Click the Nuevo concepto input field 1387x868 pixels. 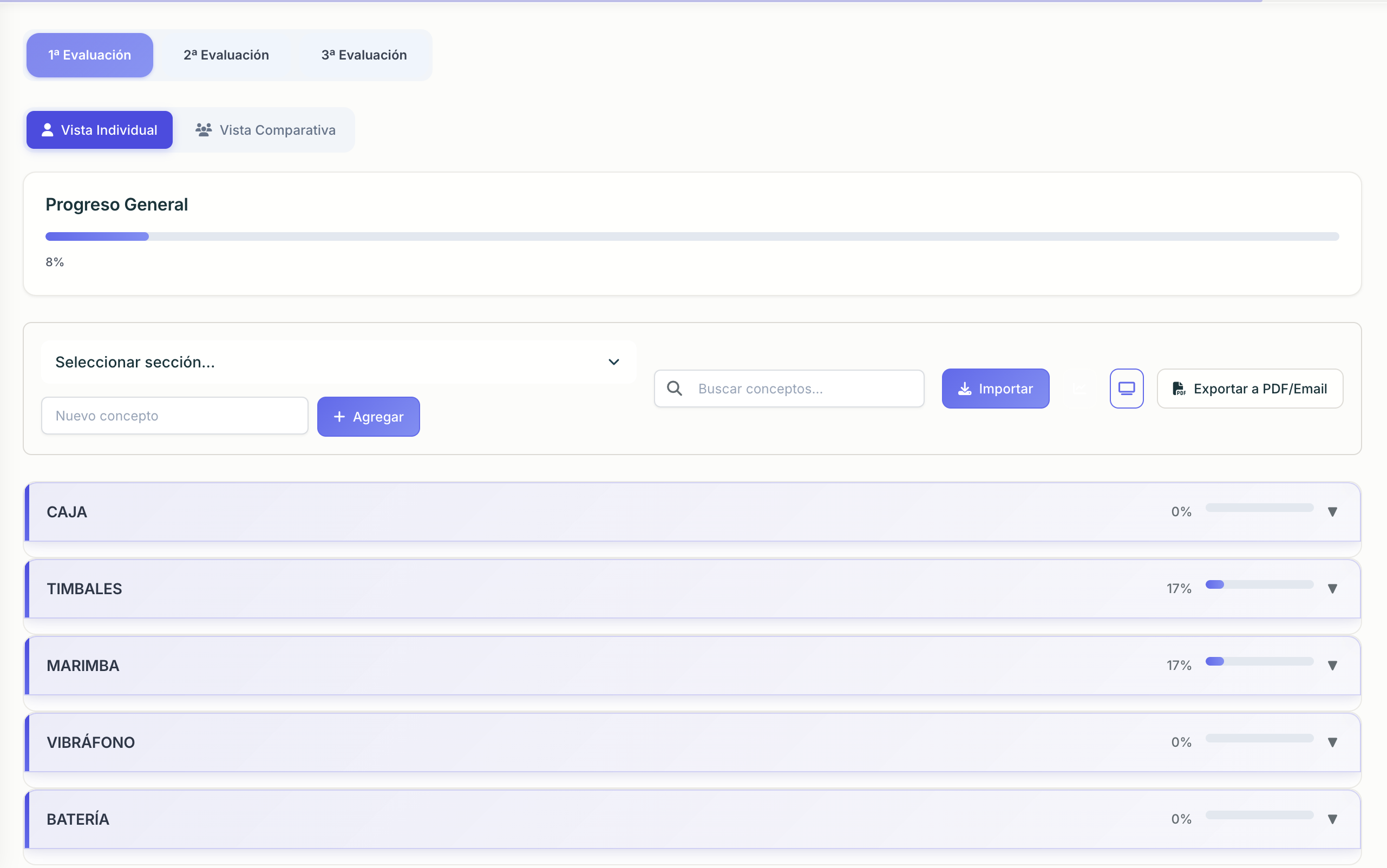pos(174,416)
